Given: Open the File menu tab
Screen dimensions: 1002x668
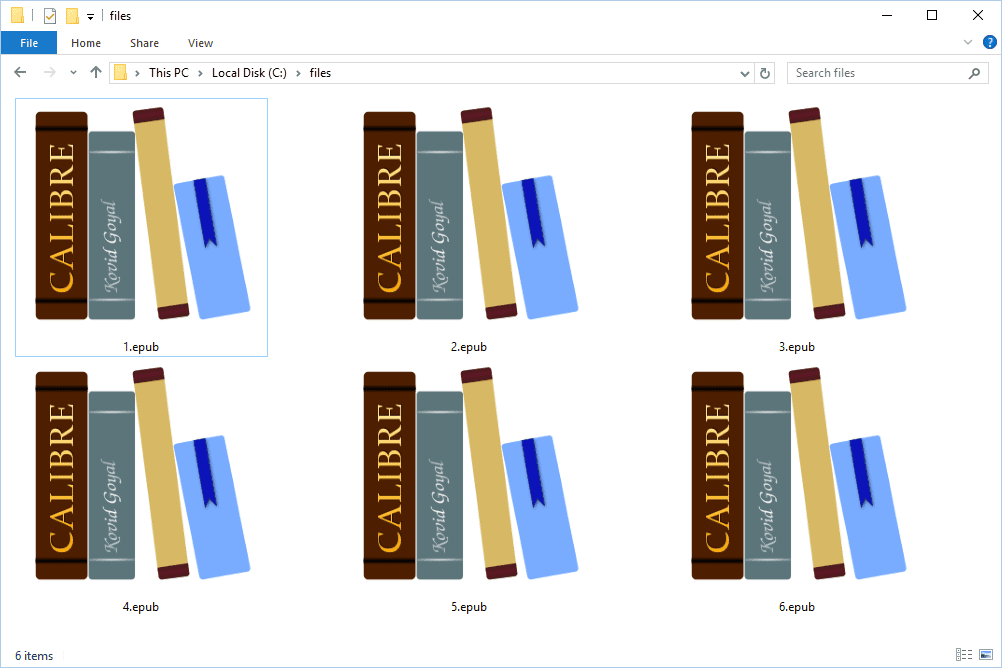Looking at the screenshot, I should (x=29, y=43).
